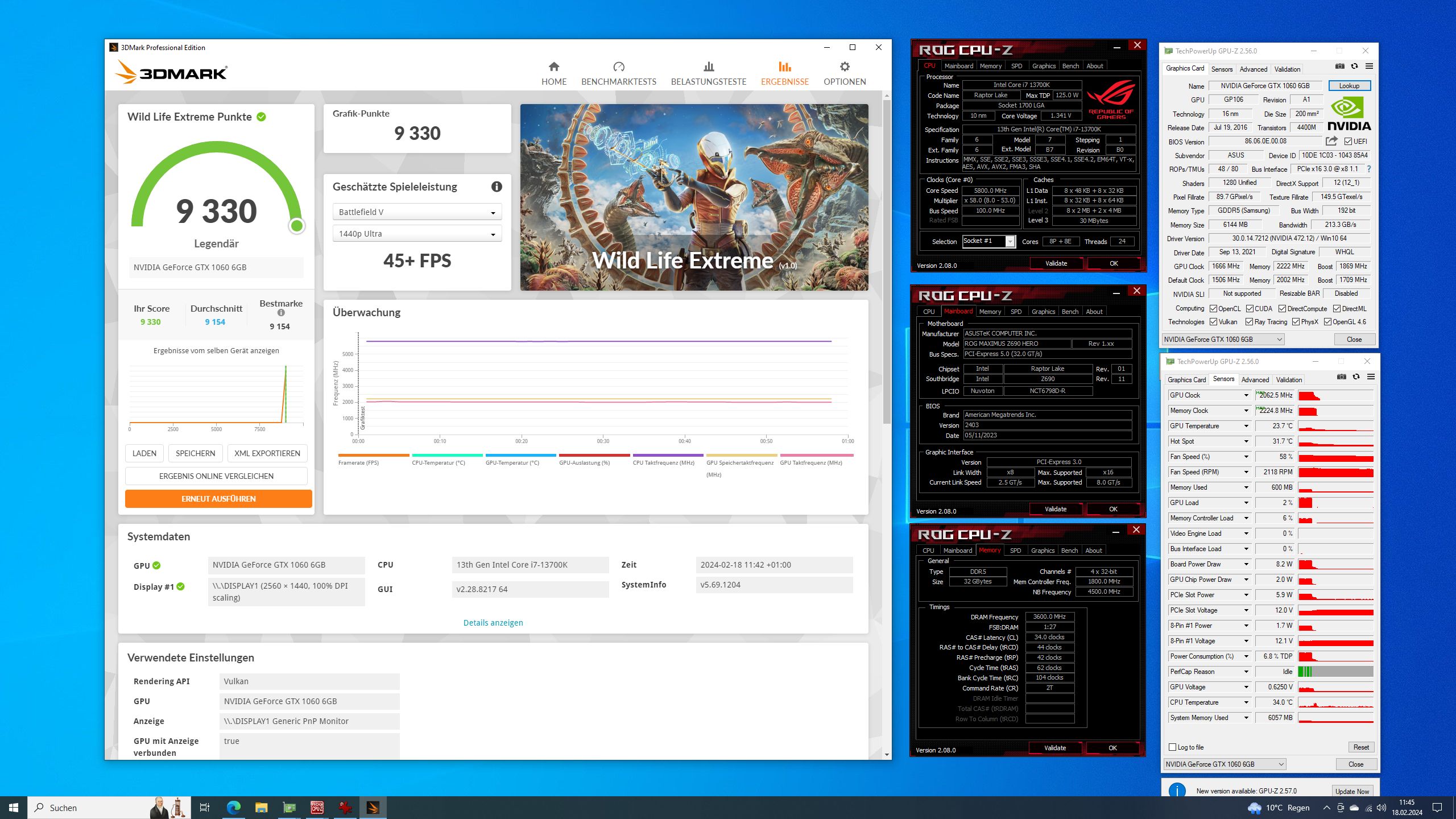Expand Fan Speed (RPM) sensor dropdown
The width and height of the screenshot is (1456, 819).
coord(1246,472)
